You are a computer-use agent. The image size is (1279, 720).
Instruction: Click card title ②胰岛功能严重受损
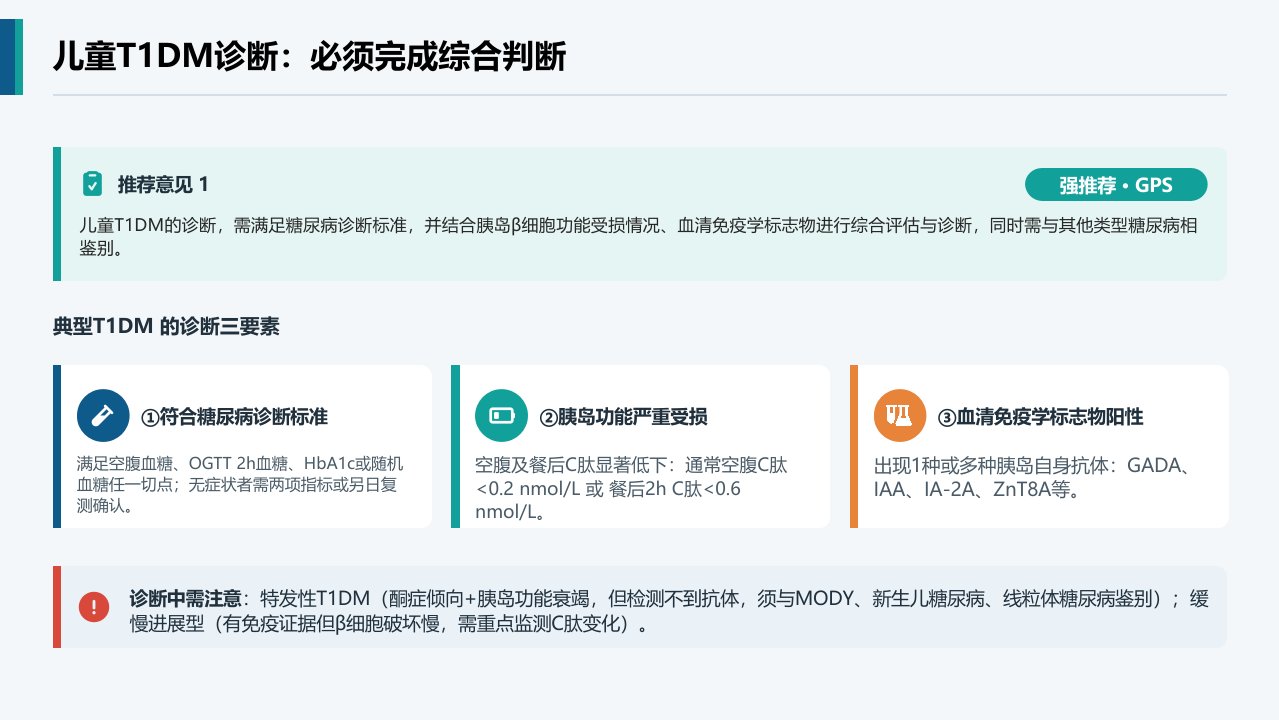(623, 416)
